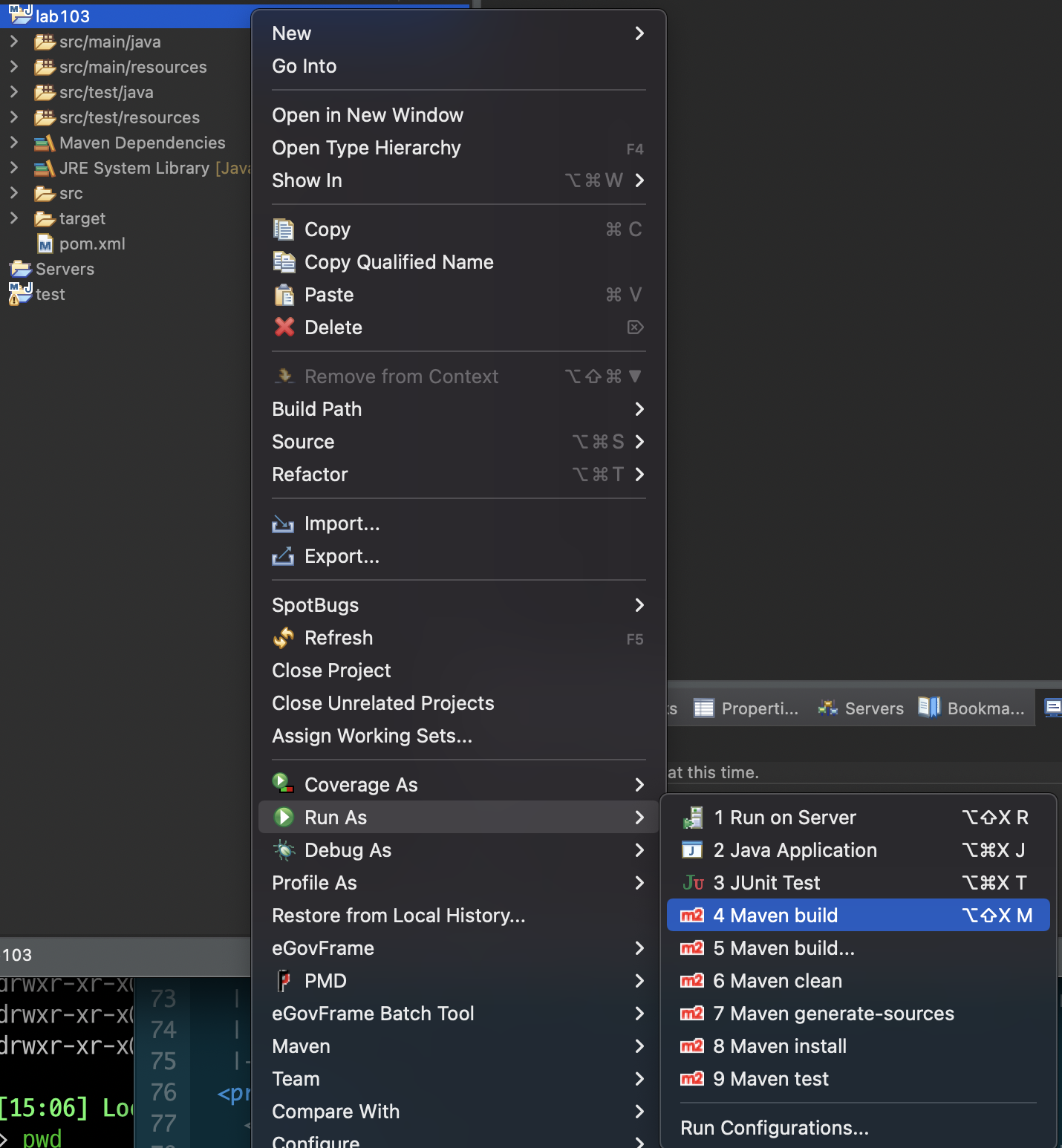Open Run Configurations...

[x=859, y=1128]
